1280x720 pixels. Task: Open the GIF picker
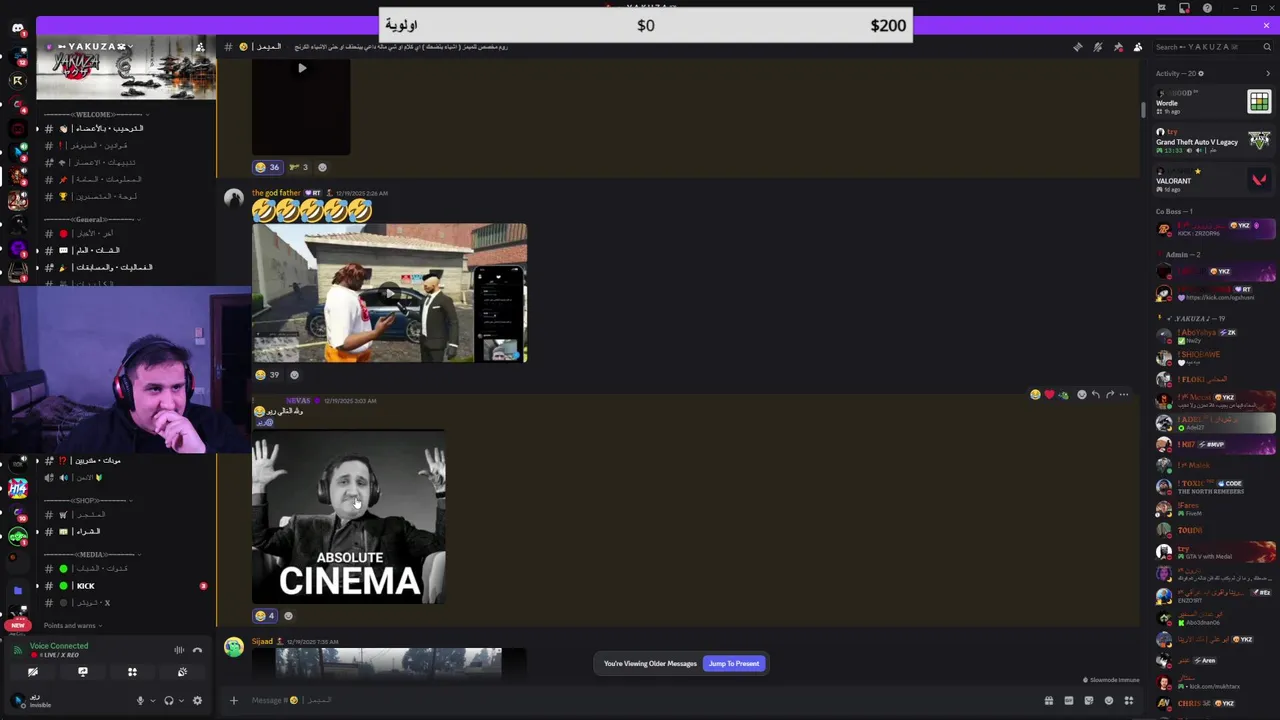tap(1069, 701)
